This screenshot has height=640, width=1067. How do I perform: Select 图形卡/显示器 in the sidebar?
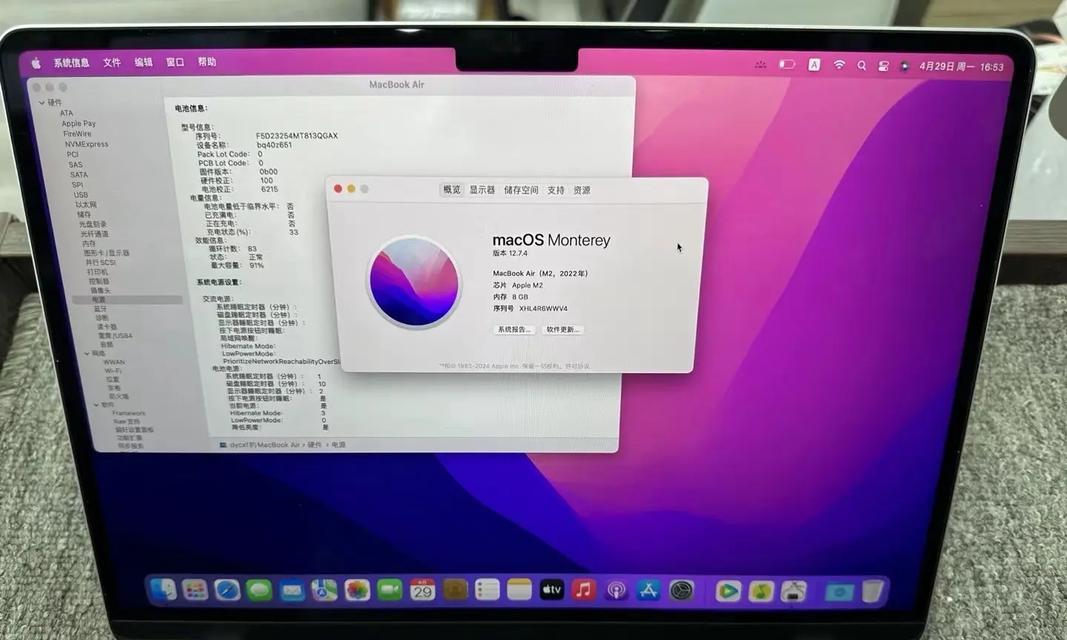tap(106, 253)
